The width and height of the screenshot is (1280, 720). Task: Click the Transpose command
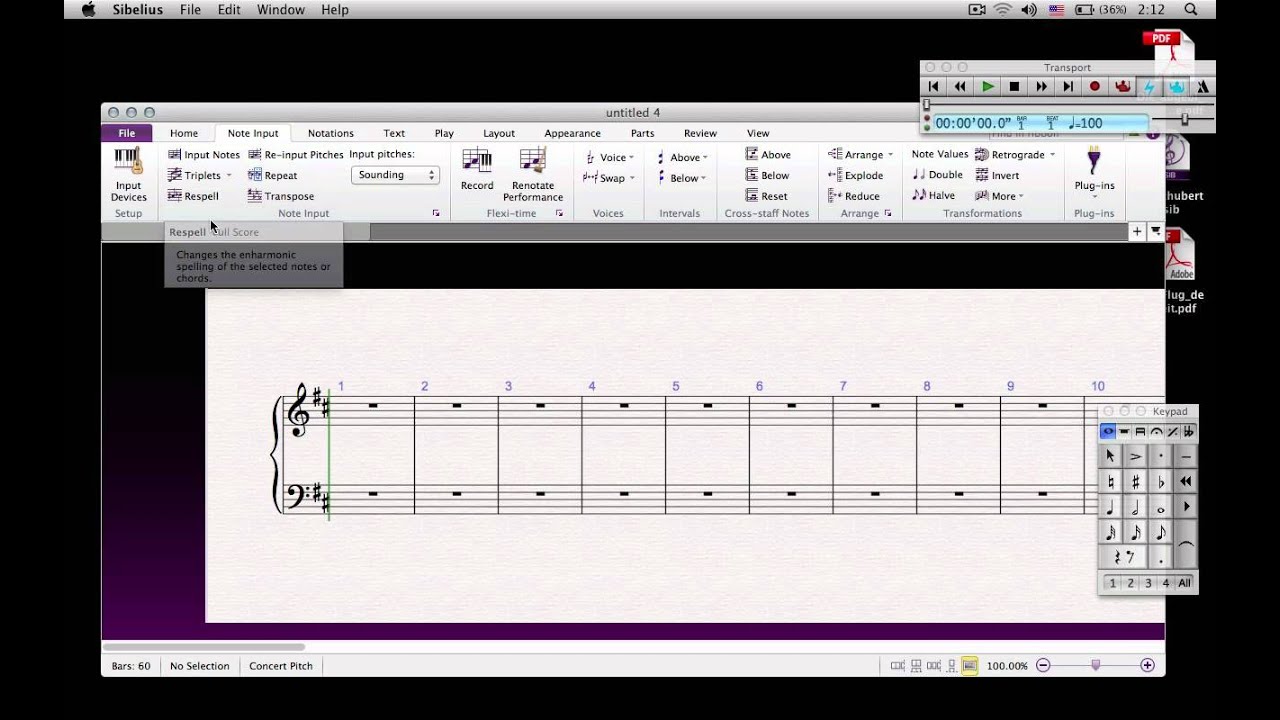(281, 196)
